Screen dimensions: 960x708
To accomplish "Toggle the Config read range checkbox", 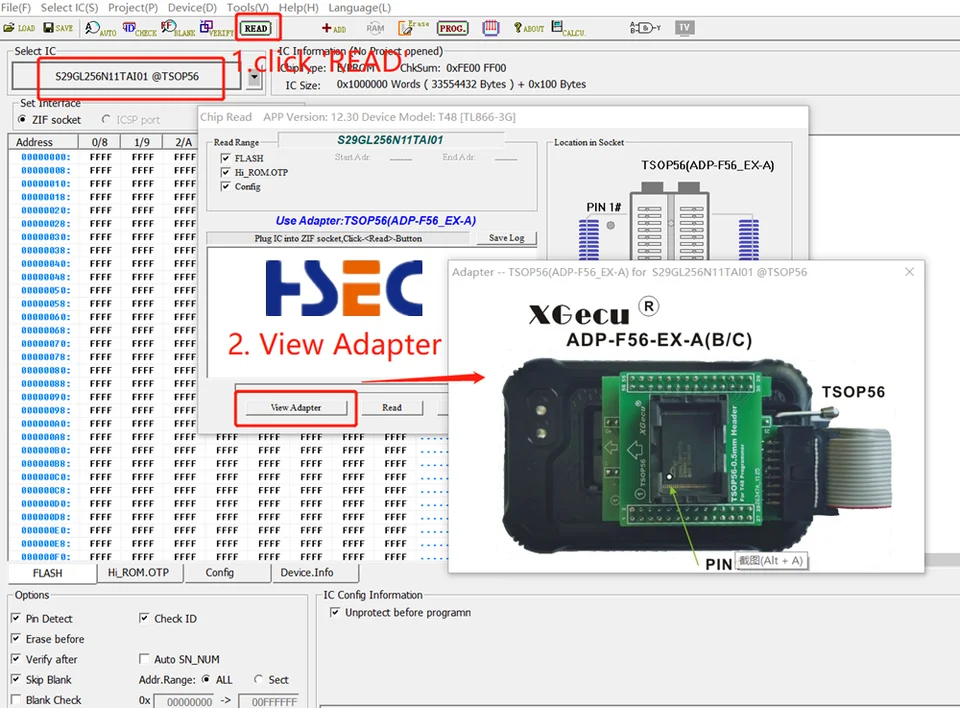I will click(226, 186).
